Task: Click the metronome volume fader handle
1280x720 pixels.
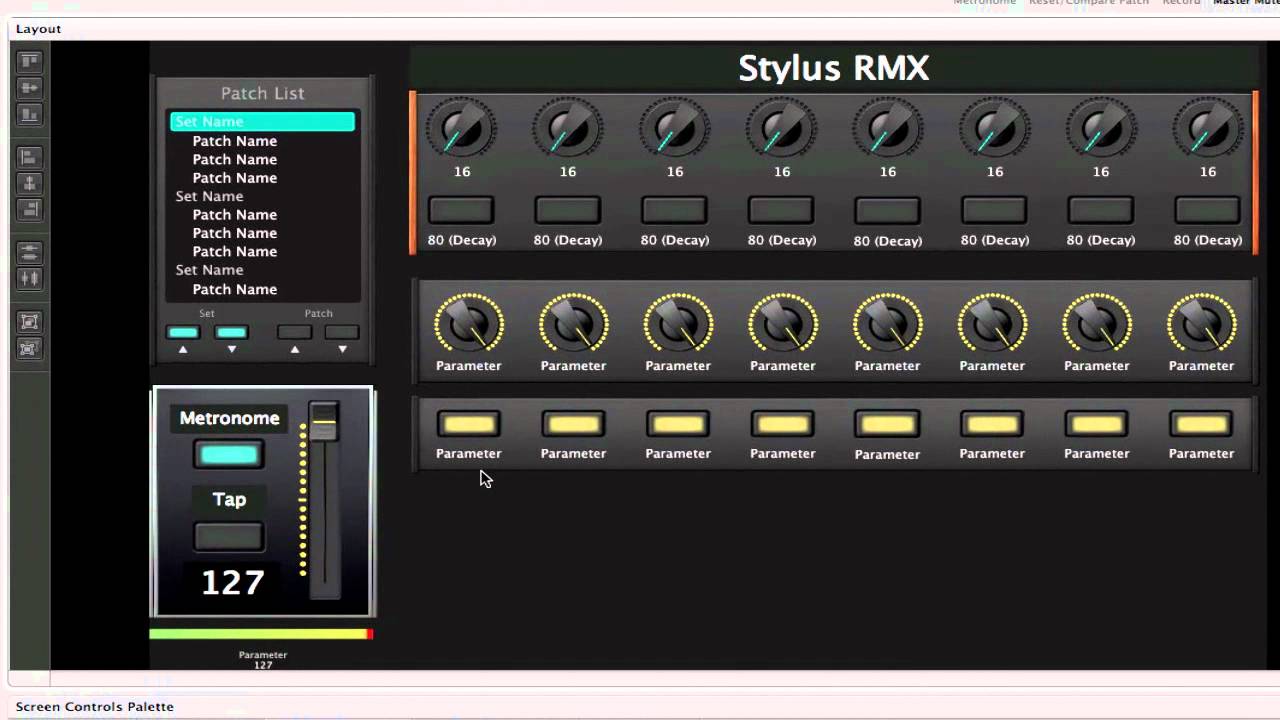Action: point(324,422)
